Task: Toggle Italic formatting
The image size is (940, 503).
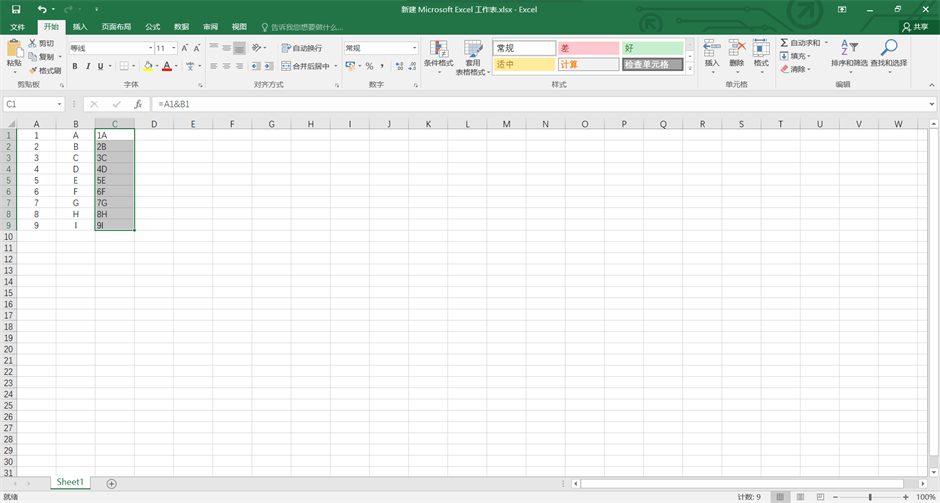Action: pos(88,67)
